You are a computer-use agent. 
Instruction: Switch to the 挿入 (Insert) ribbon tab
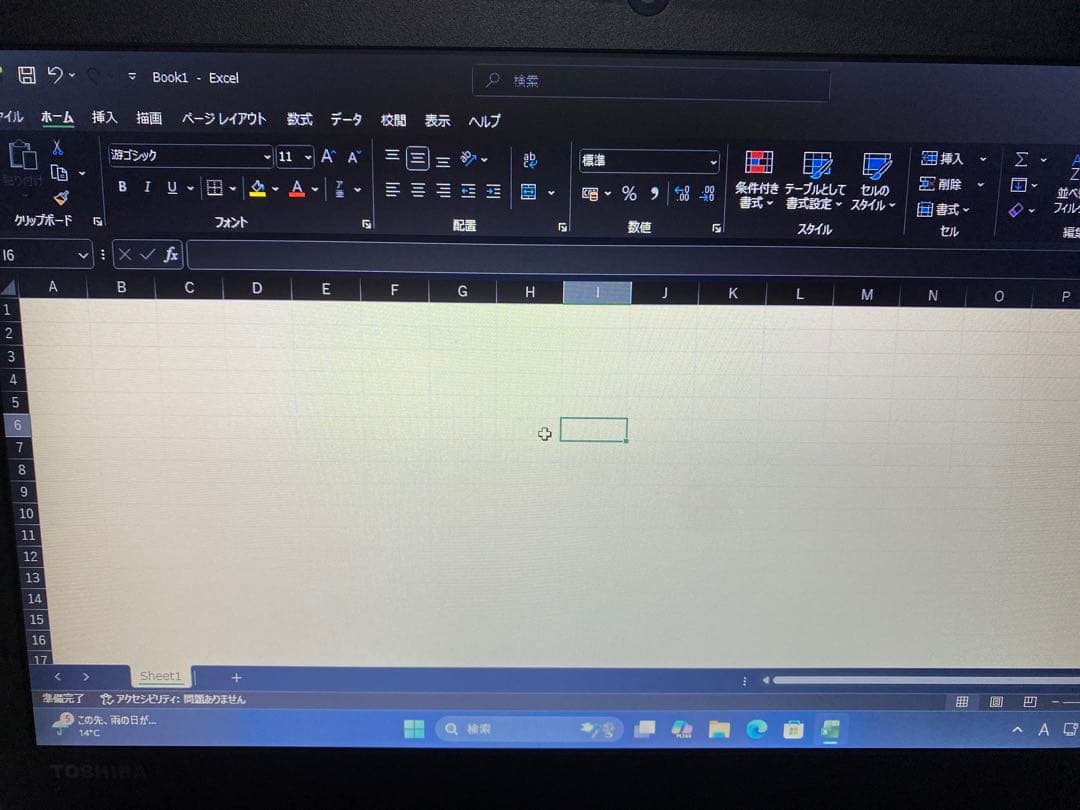[x=104, y=118]
